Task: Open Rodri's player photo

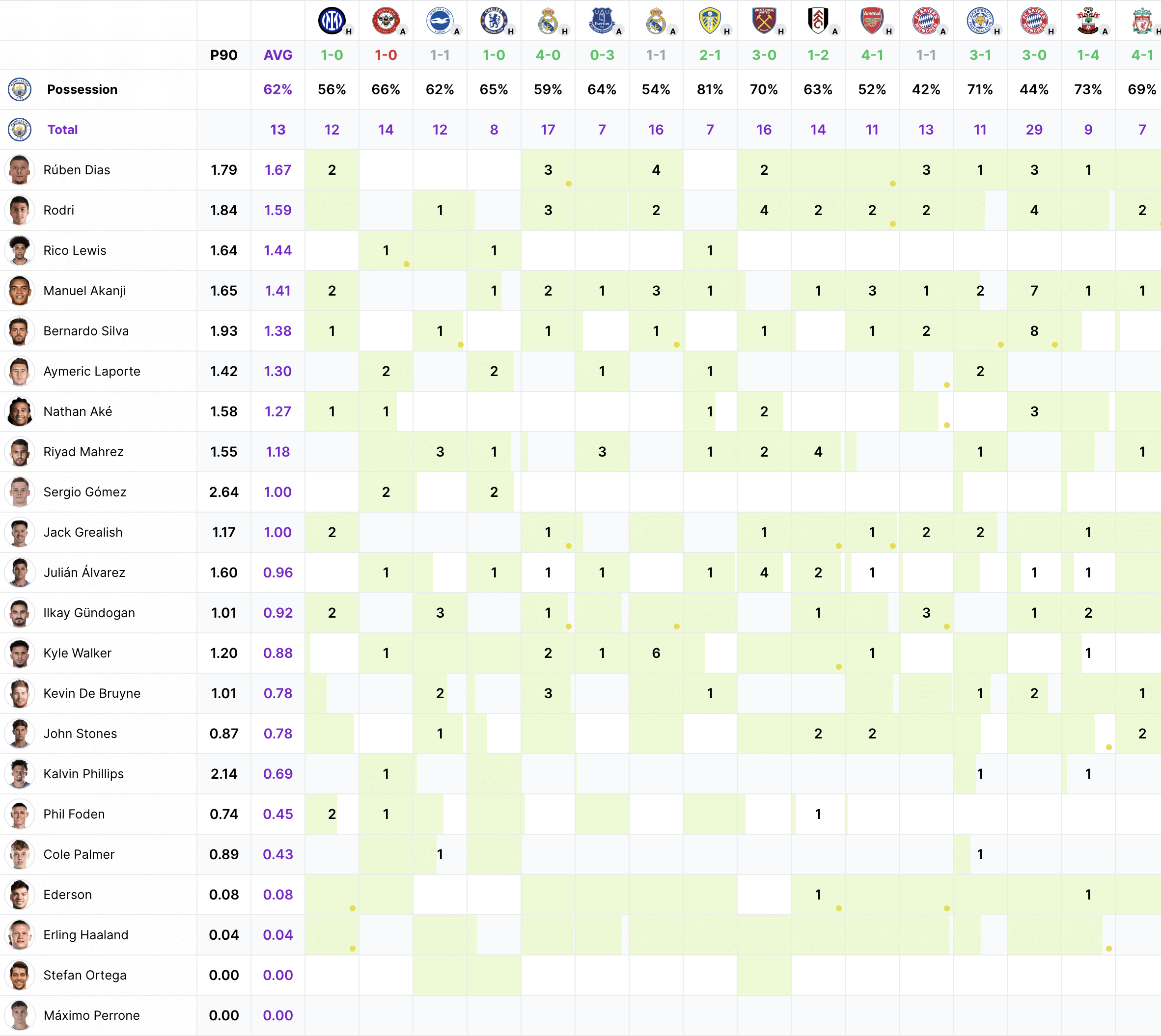Action: click(x=19, y=210)
